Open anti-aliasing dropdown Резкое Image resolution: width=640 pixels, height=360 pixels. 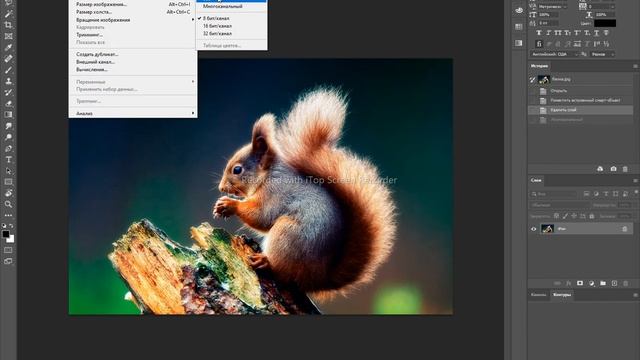(x=602, y=54)
